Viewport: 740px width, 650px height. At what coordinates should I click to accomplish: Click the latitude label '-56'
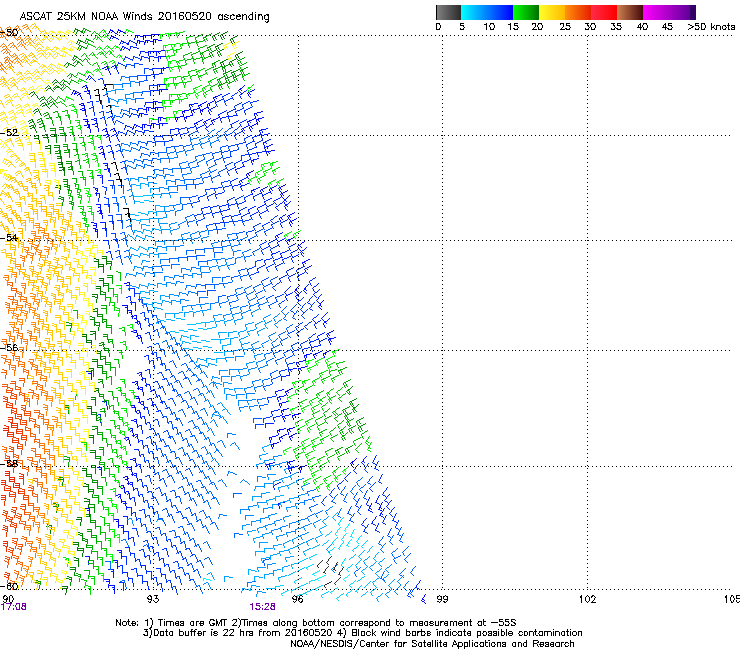click(x=9, y=347)
